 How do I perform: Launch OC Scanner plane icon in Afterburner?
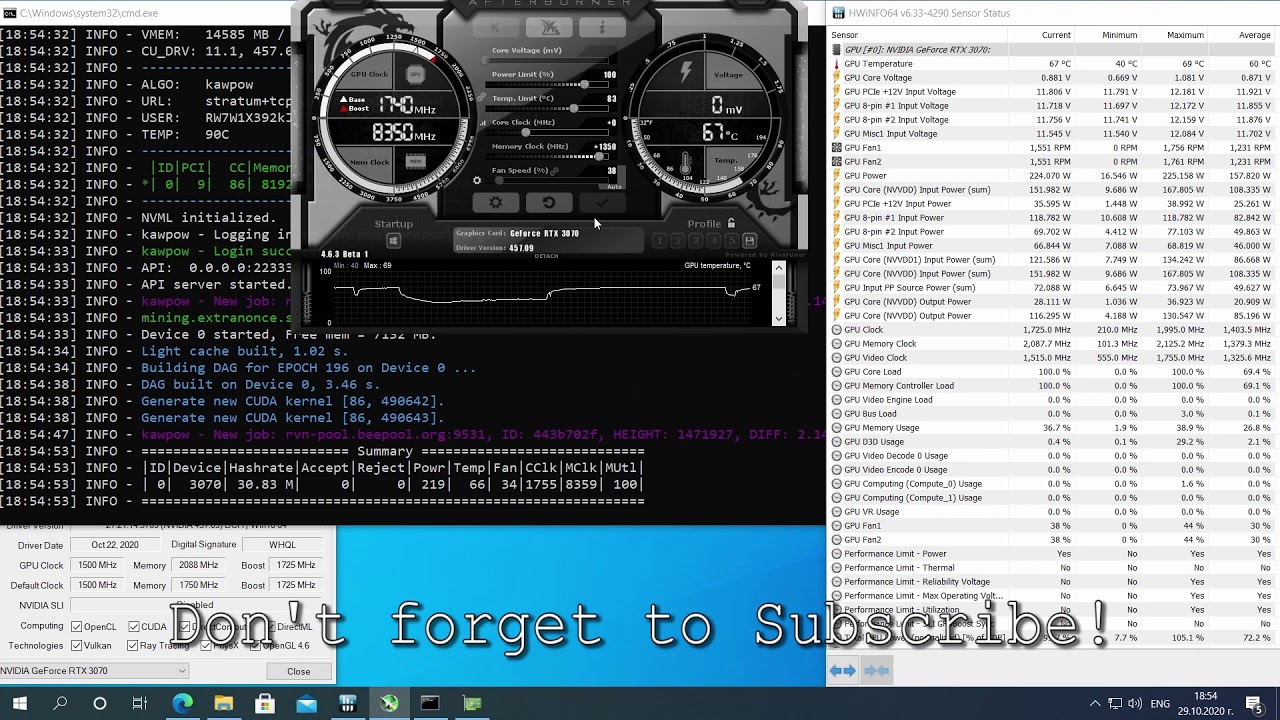coord(549,28)
